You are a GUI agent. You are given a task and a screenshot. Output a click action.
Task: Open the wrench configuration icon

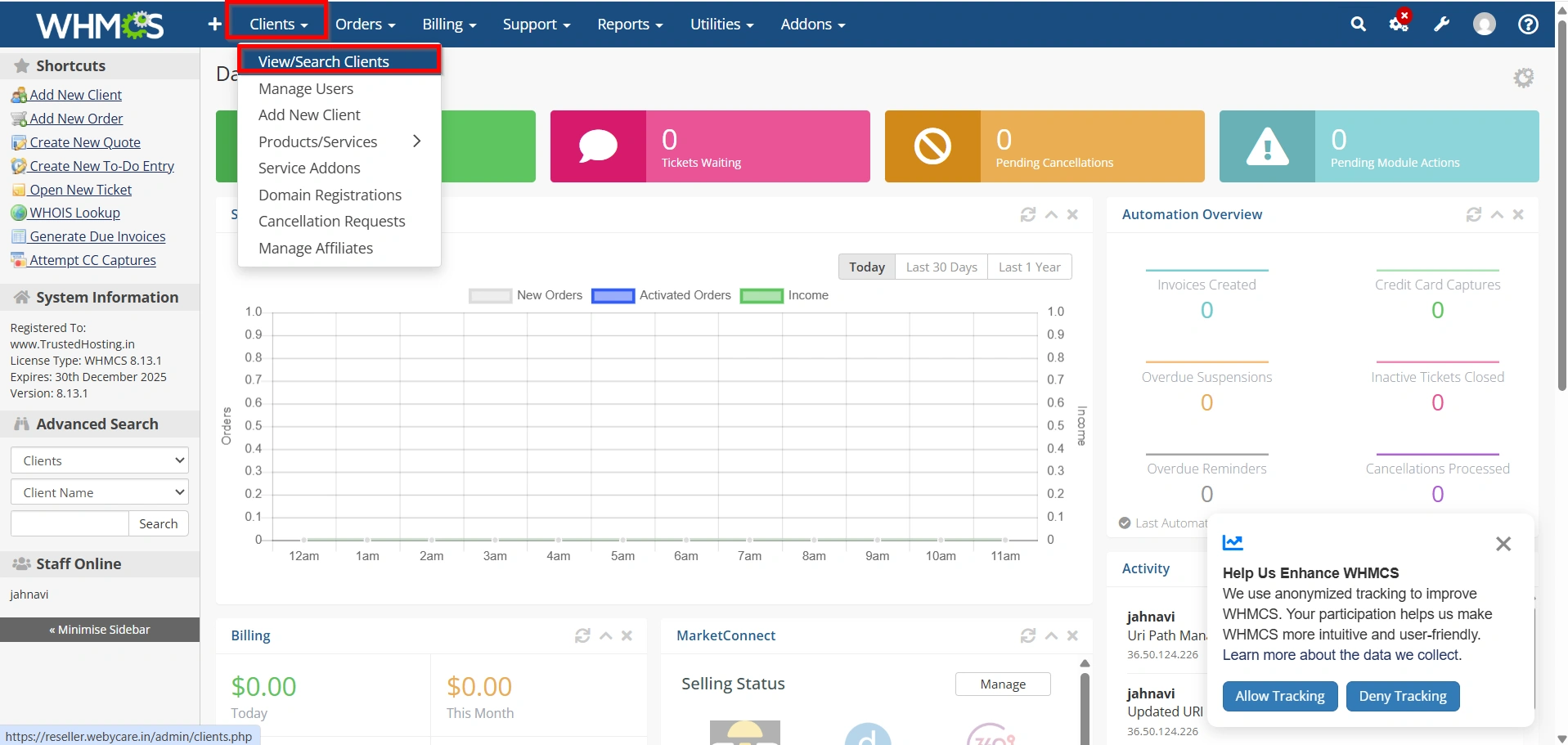coord(1441,25)
